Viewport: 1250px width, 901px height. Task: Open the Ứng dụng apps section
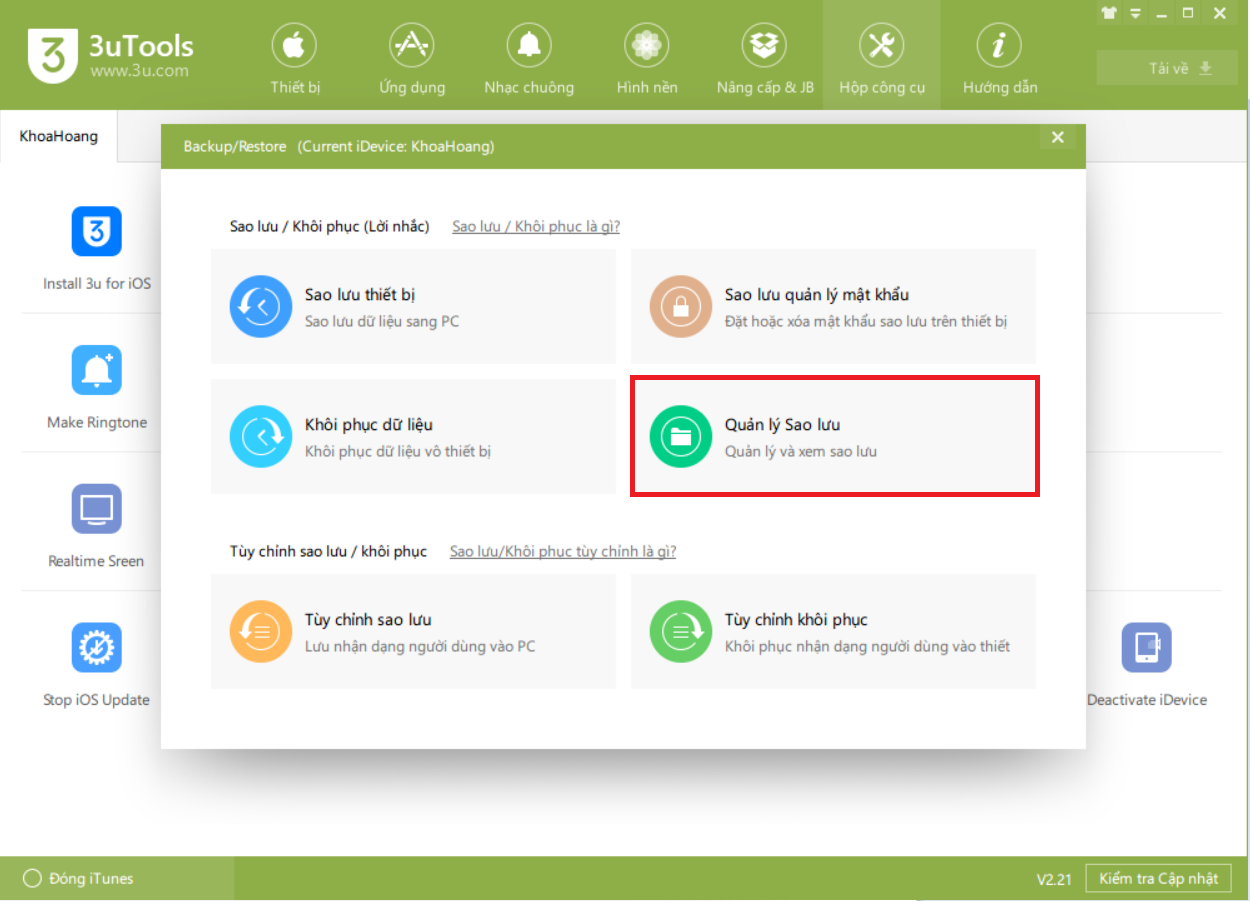(412, 58)
